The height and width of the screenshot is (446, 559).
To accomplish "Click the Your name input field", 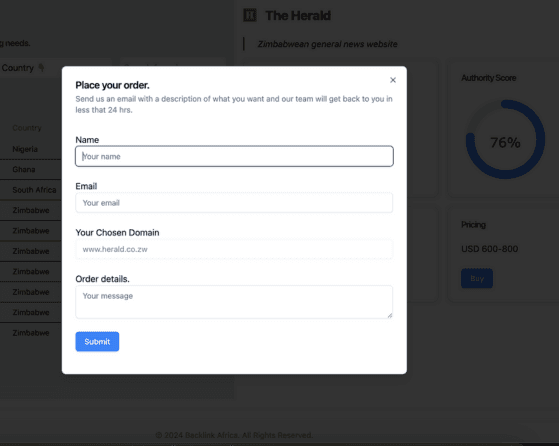I will click(x=234, y=156).
